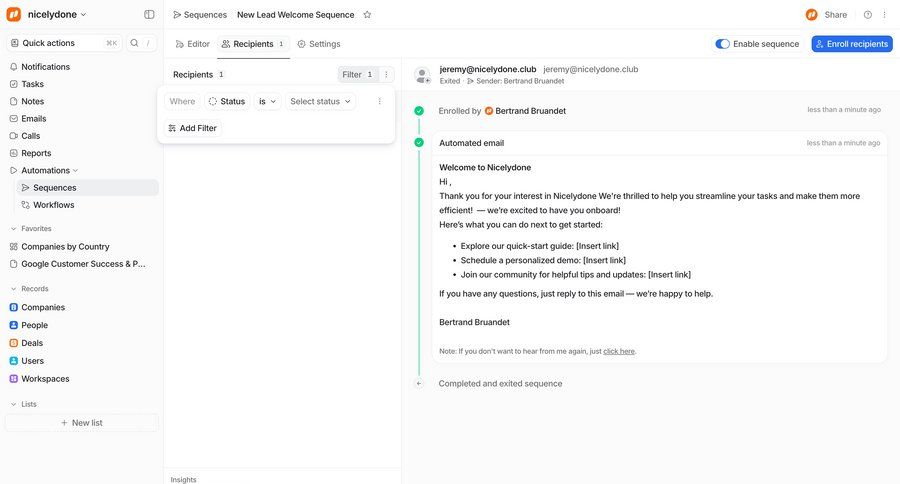Switch to the Recipients tab
This screenshot has height=484, width=900.
tap(253, 44)
